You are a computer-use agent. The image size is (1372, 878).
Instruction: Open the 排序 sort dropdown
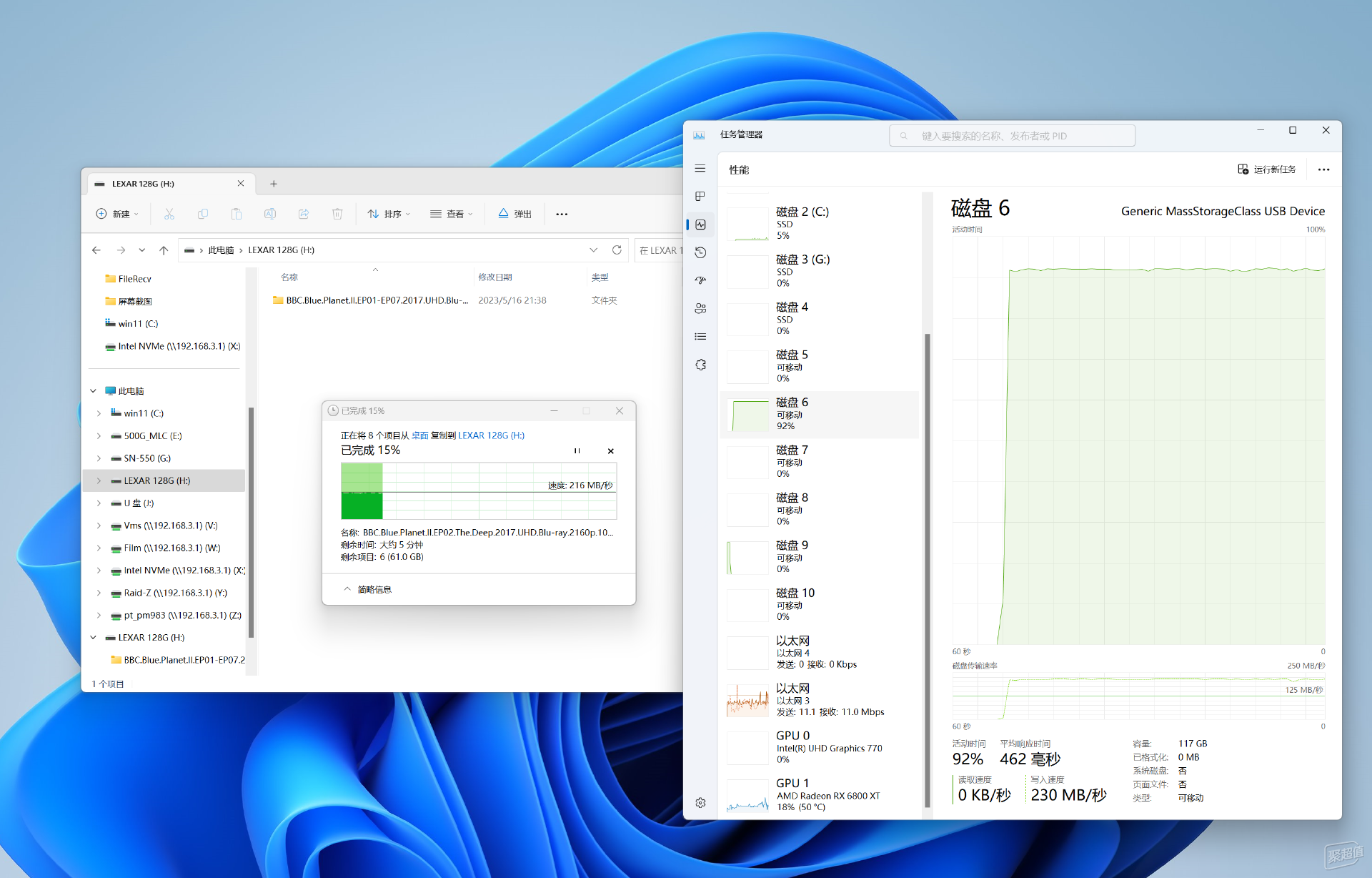pos(389,214)
